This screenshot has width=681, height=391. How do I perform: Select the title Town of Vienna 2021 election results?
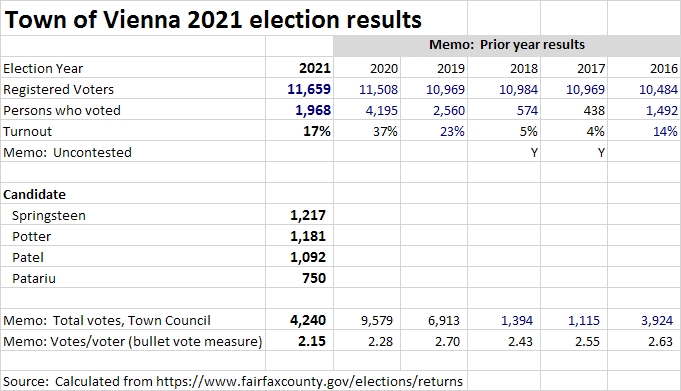pyautogui.click(x=213, y=20)
